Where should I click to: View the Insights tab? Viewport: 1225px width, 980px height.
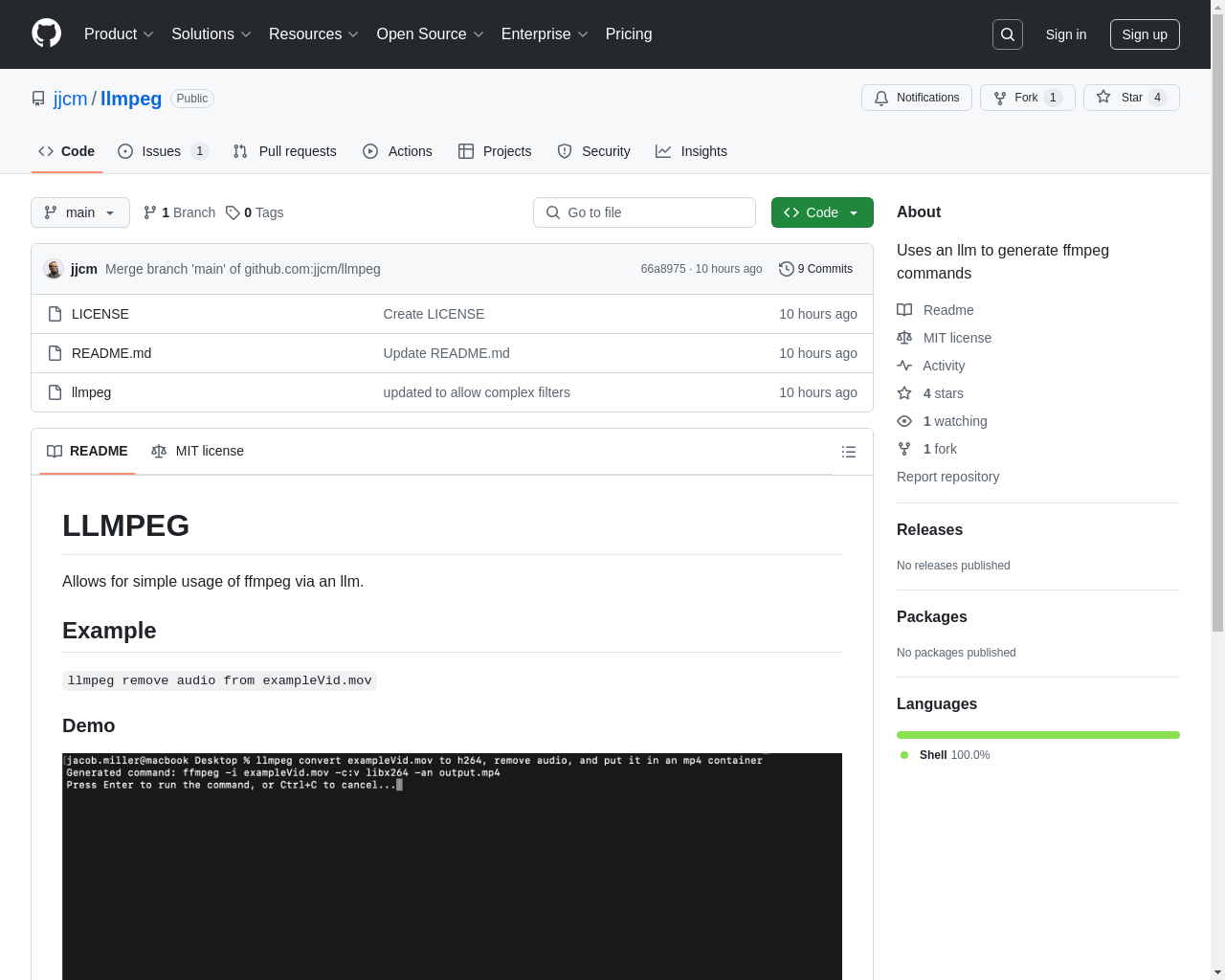pyautogui.click(x=691, y=151)
